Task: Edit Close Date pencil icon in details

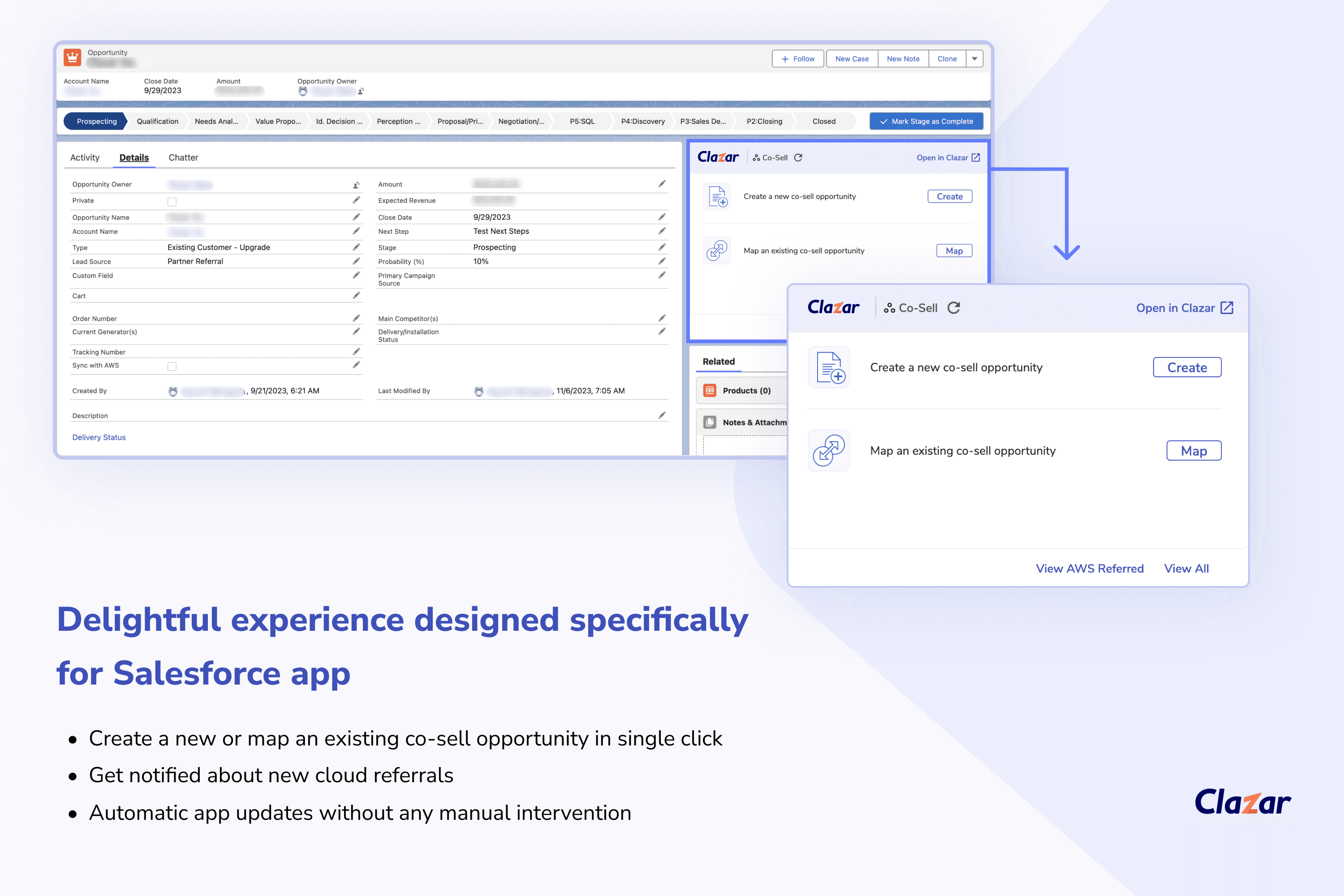Action: 662,217
